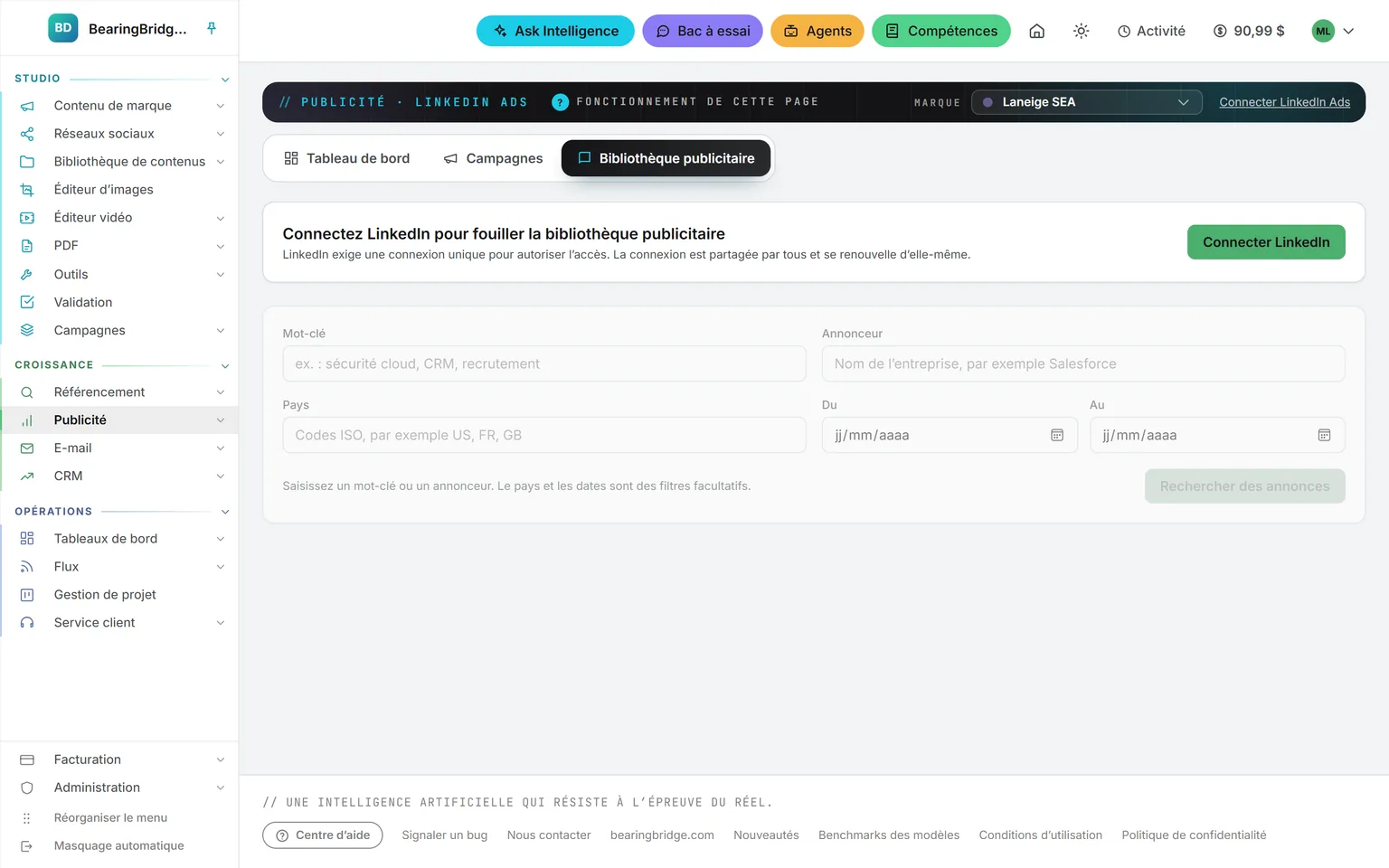Click the Signaler un bug link
This screenshot has width=1389, height=868.
[x=445, y=835]
